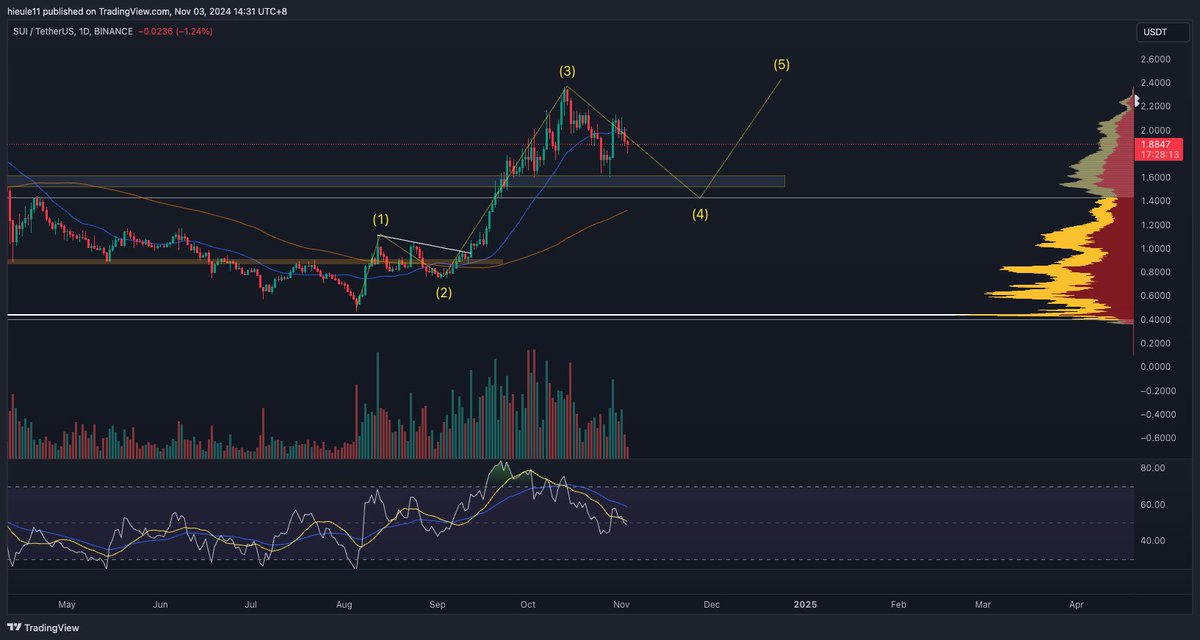Click the Jun label on time axis
1200x640 pixels.
[x=160, y=605]
